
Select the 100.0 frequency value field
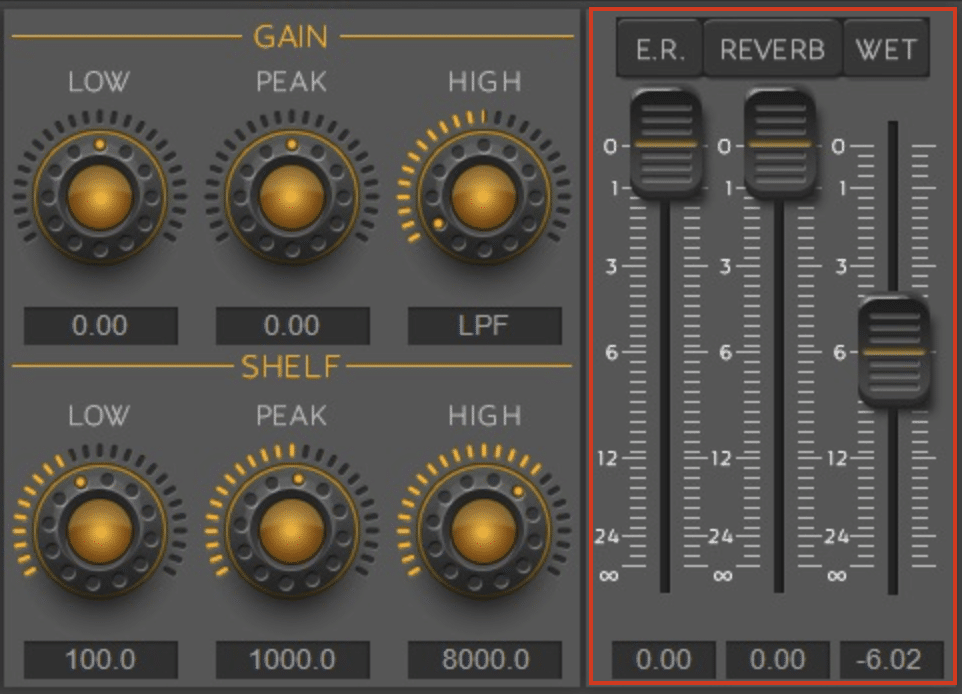[x=100, y=660]
